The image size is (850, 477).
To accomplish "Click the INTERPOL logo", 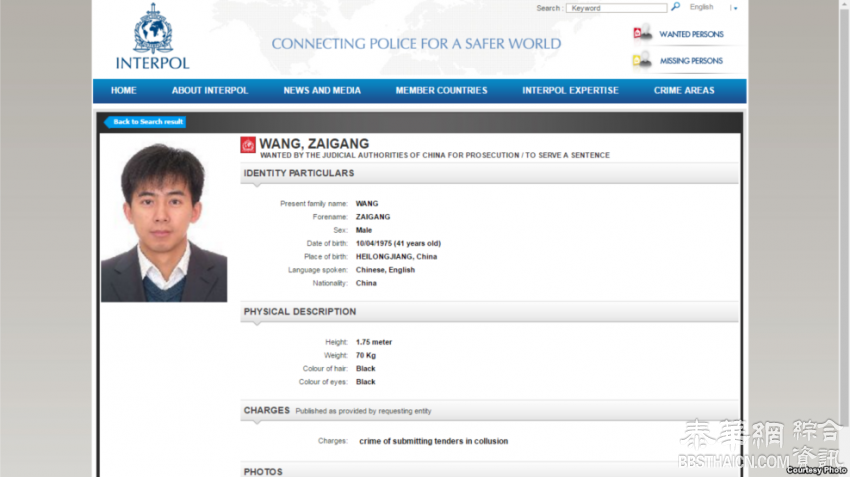I will pyautogui.click(x=152, y=37).
